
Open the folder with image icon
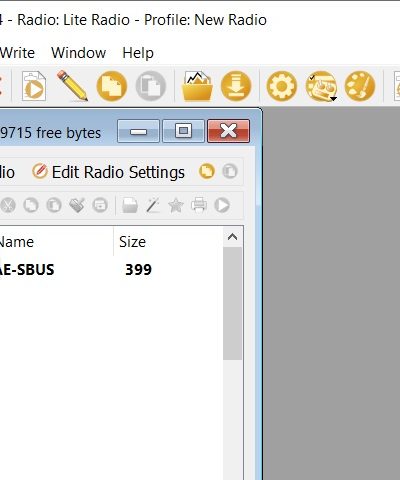197,86
